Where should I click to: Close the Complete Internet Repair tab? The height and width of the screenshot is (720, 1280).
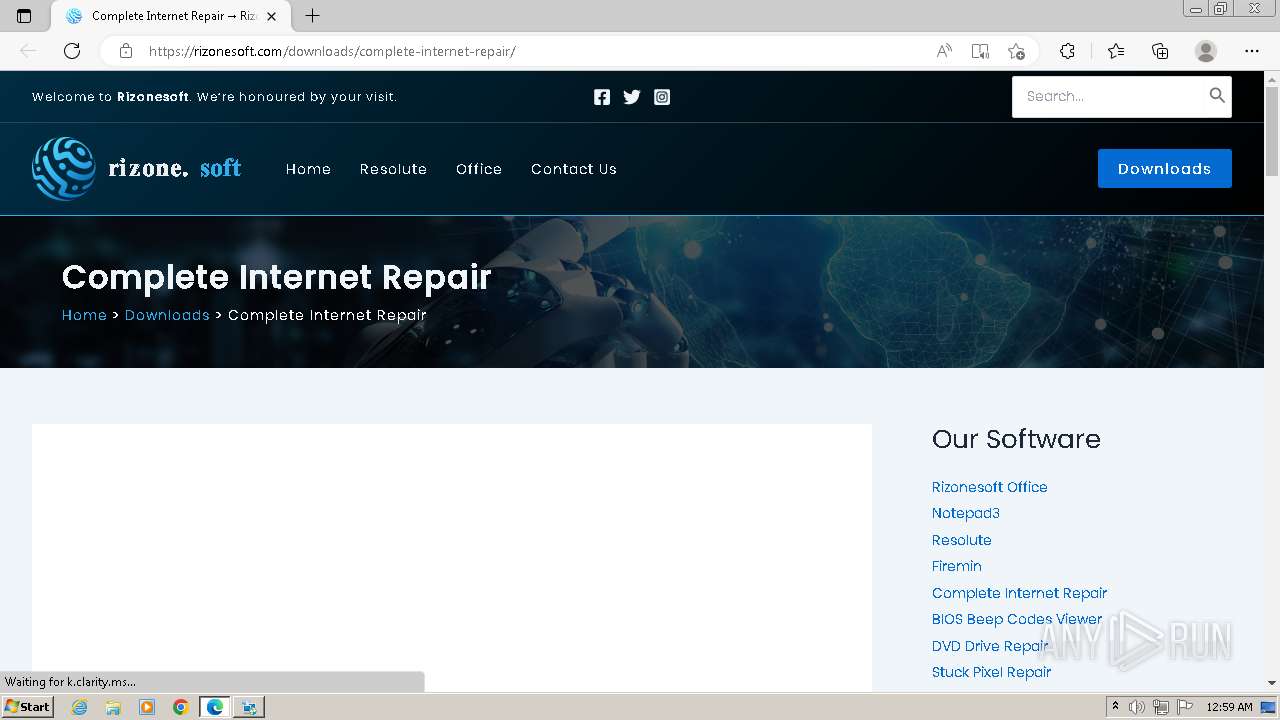tap(271, 16)
